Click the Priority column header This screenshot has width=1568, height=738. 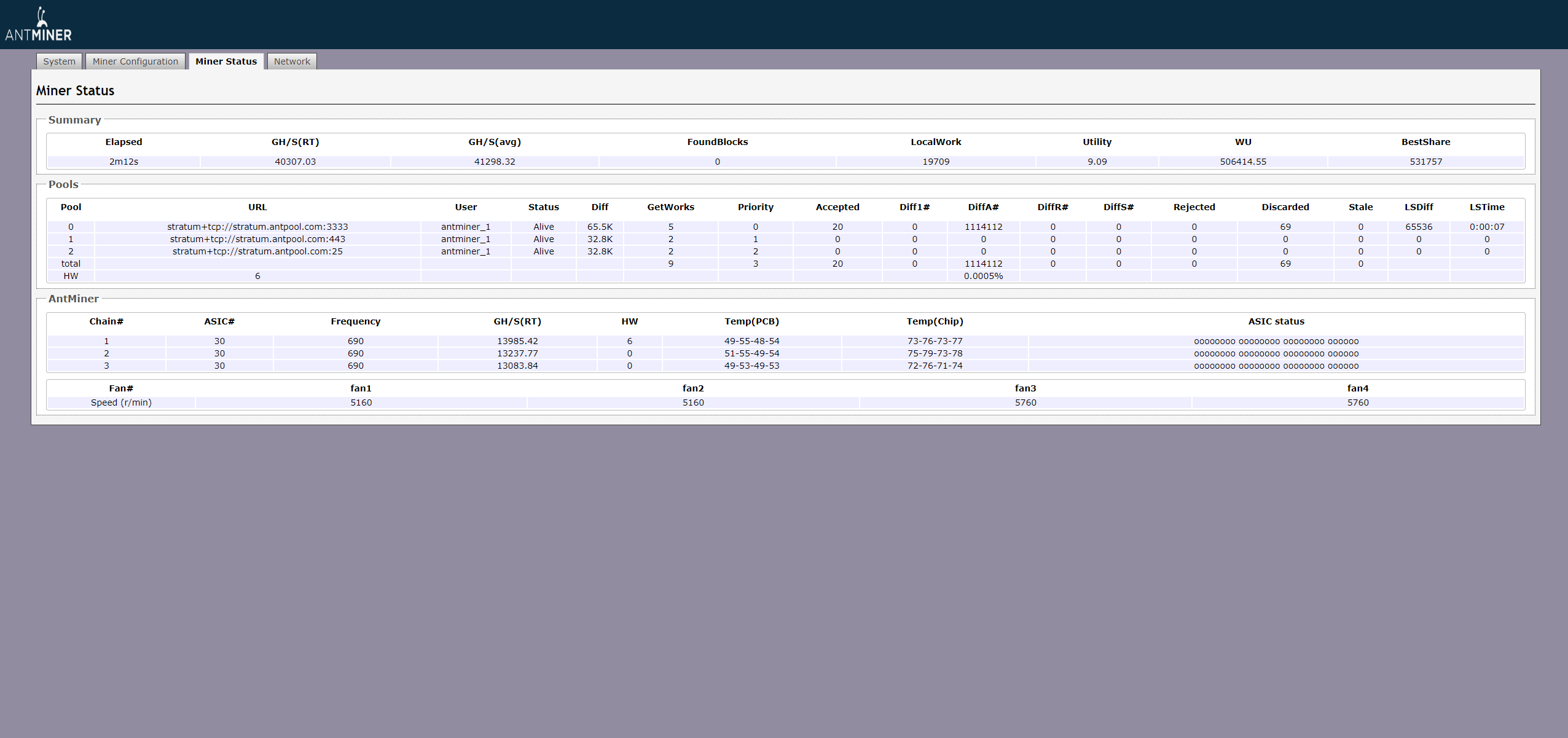(755, 207)
